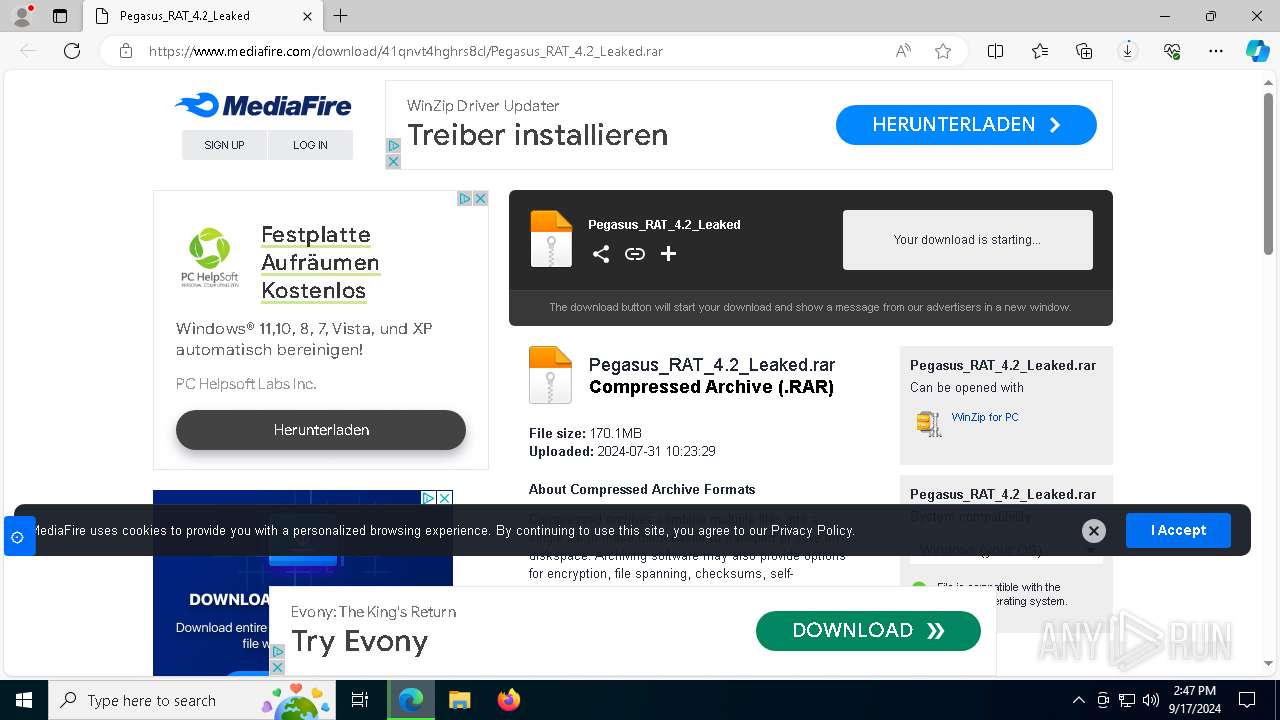Open the Favorites list icon
The width and height of the screenshot is (1280, 720).
click(x=1040, y=51)
